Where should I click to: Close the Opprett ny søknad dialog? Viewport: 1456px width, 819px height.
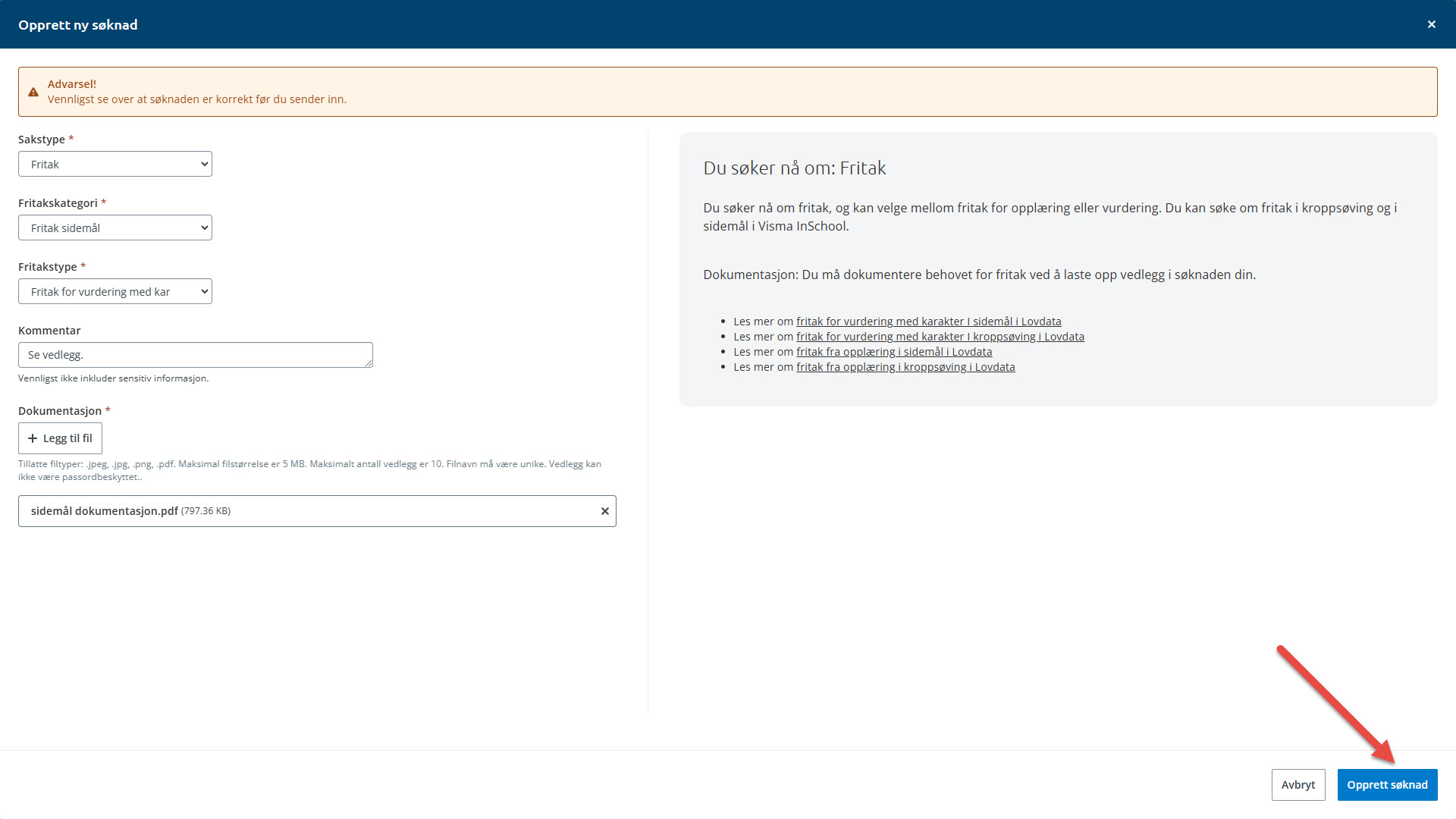click(1431, 24)
